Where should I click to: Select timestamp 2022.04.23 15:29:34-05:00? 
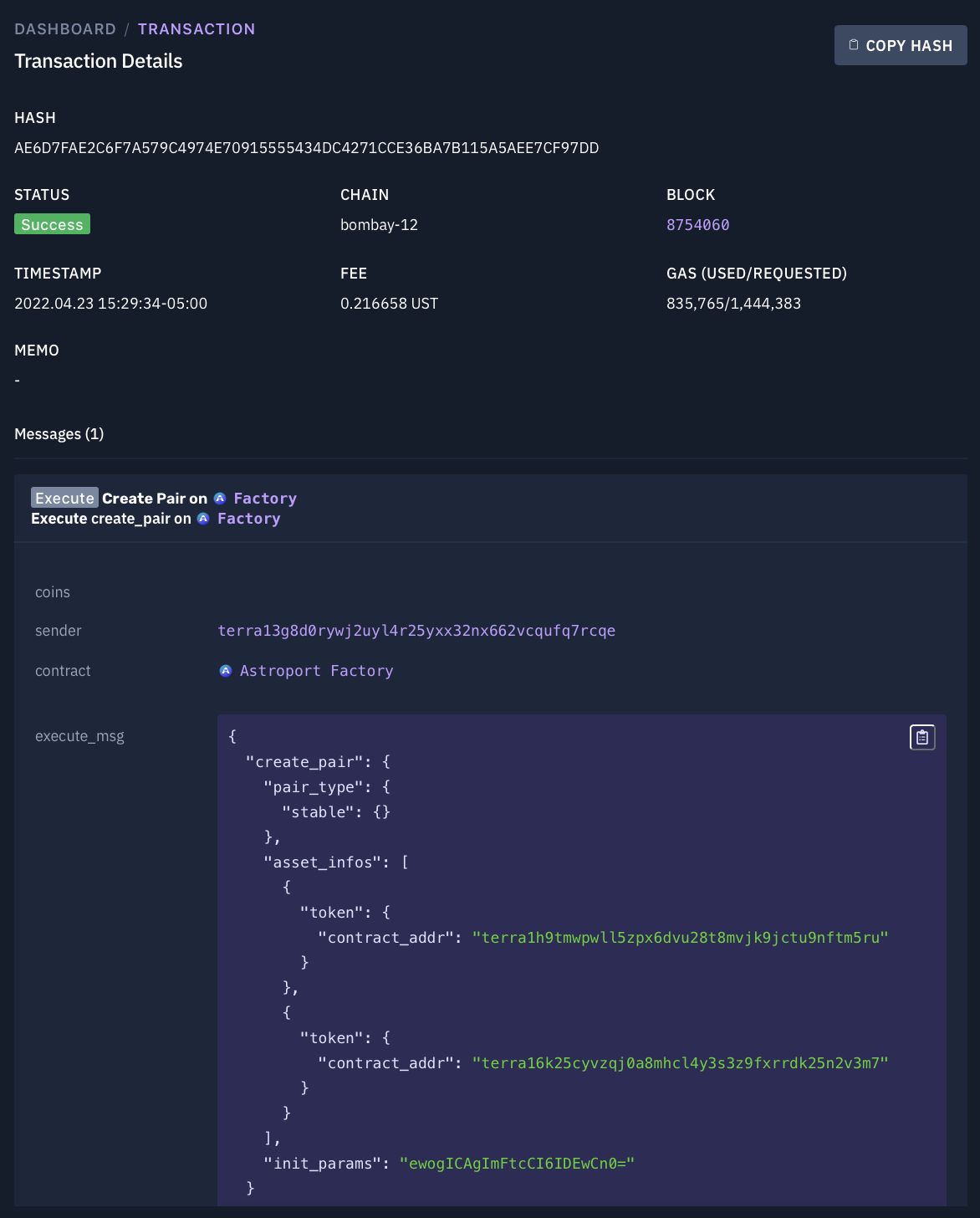(110, 304)
